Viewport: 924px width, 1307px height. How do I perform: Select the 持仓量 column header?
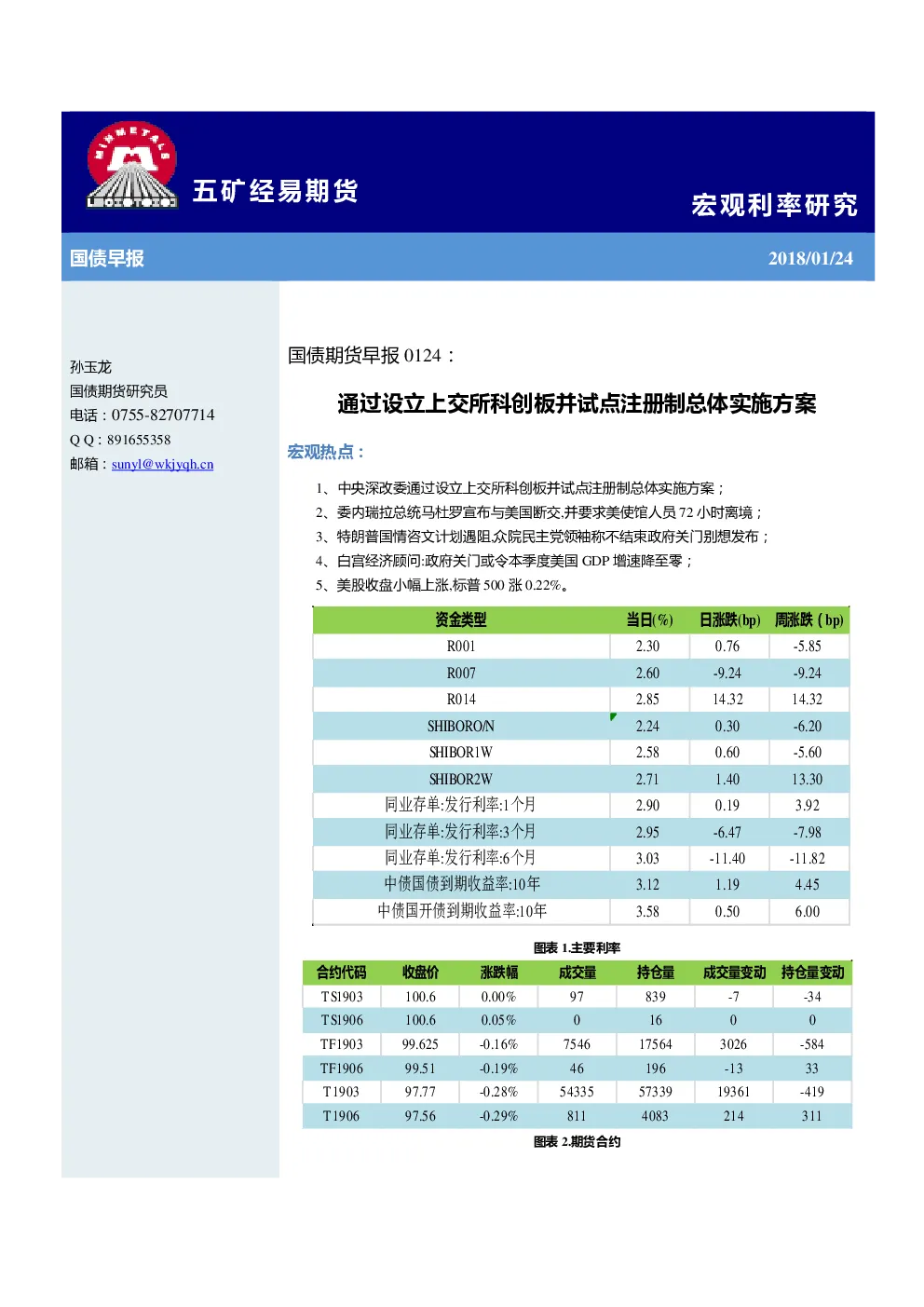tap(655, 973)
